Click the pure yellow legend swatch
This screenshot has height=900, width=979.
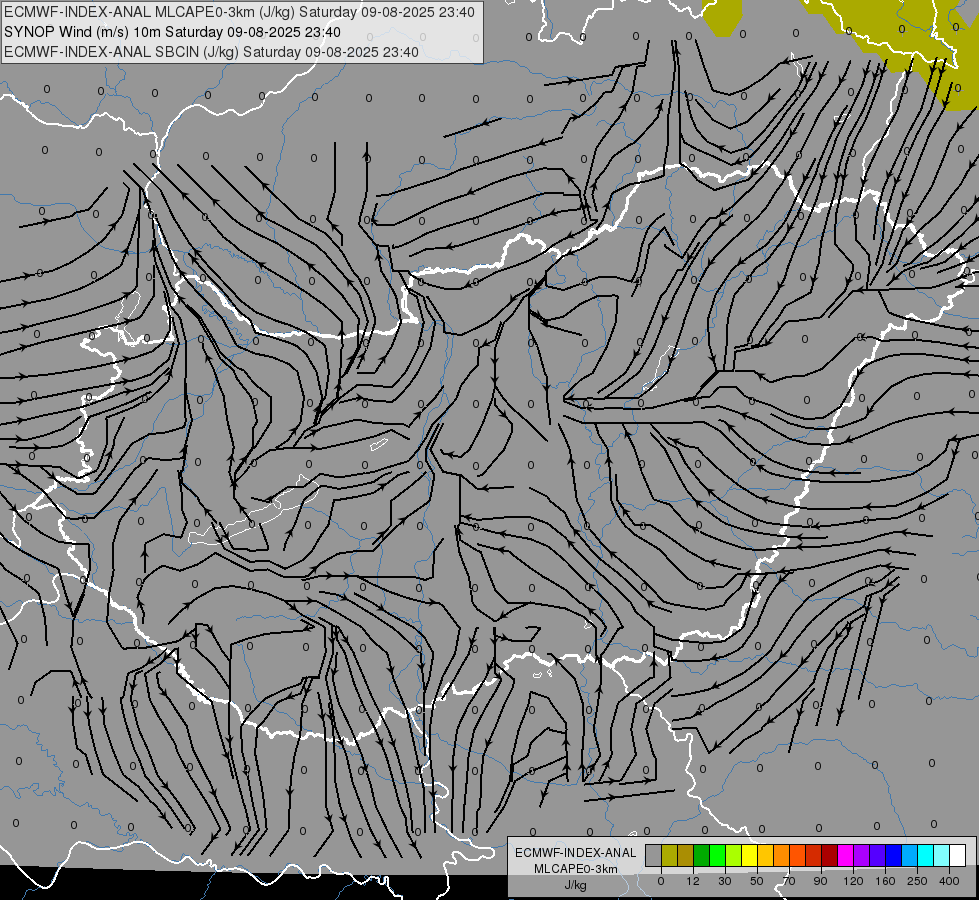750,855
